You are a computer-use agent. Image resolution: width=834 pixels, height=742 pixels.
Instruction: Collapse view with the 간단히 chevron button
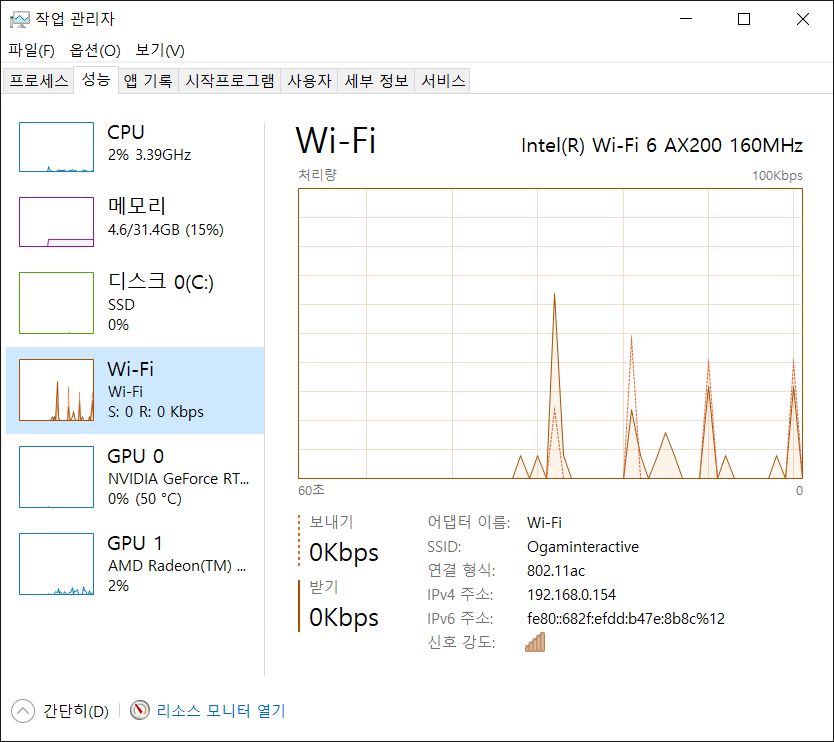click(22, 711)
